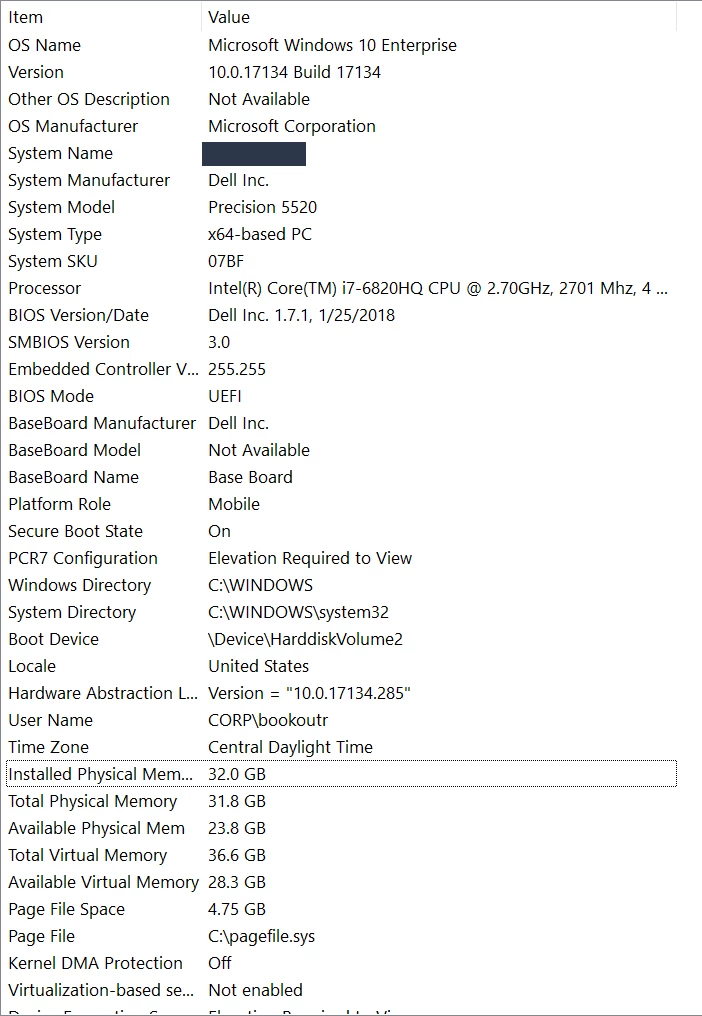Select the Version row

(342, 72)
